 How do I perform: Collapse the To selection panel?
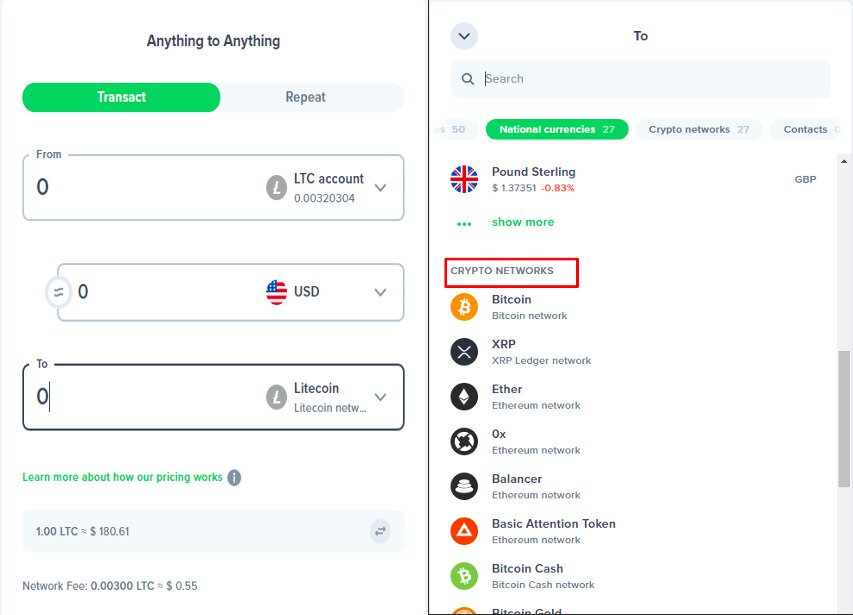[x=464, y=37]
